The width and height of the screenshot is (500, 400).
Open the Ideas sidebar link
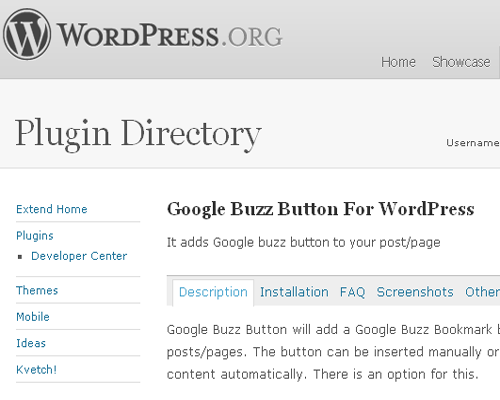pos(31,343)
